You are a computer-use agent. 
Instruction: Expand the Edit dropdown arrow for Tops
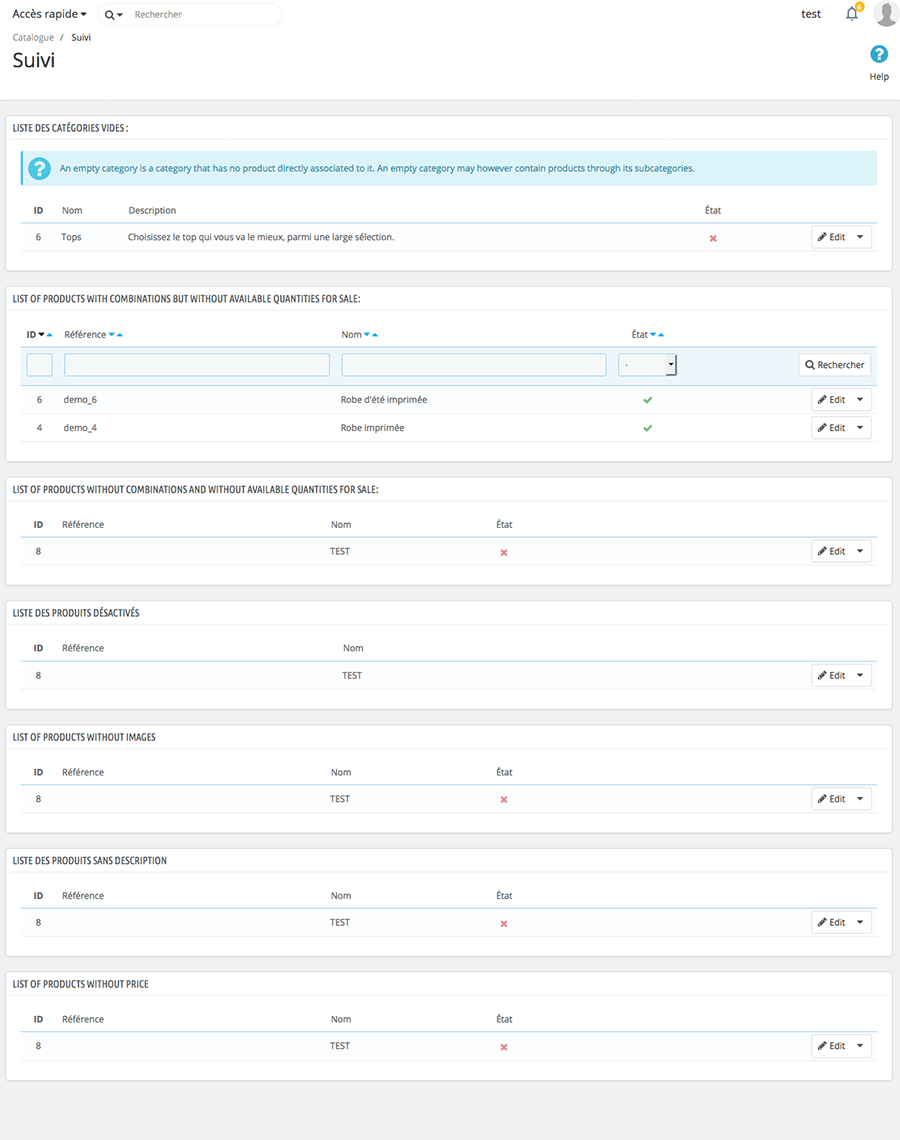tap(861, 237)
